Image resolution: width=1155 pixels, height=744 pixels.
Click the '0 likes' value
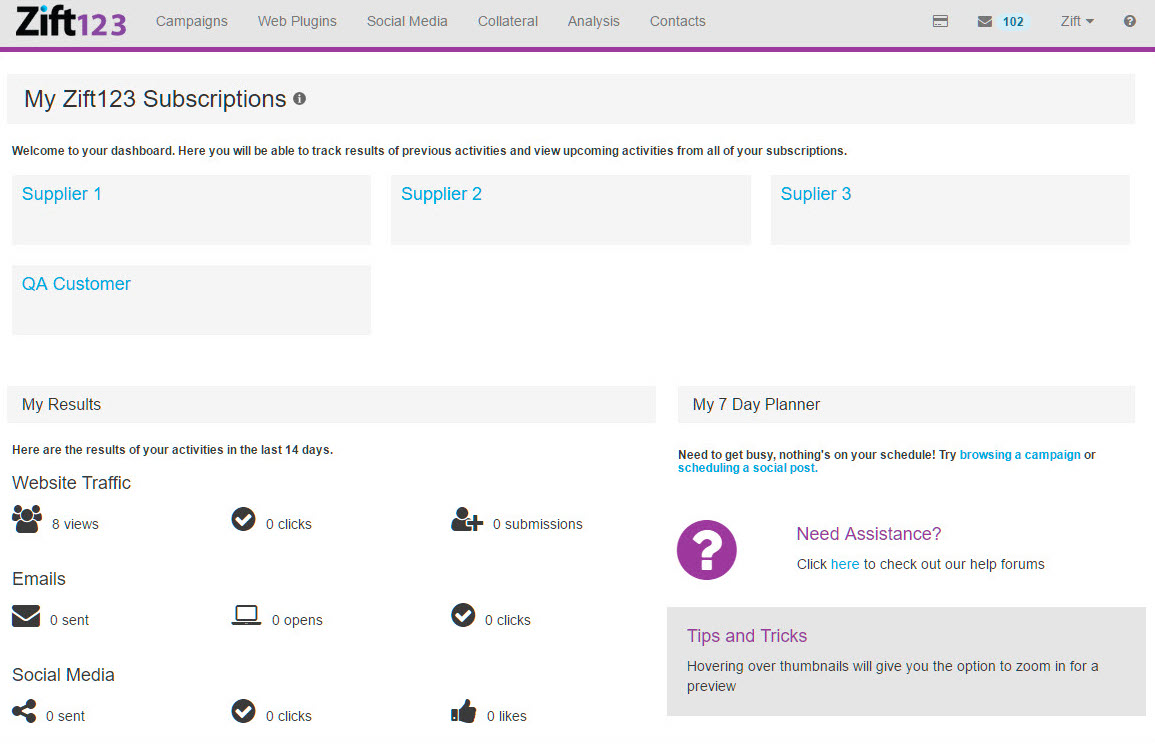click(x=507, y=716)
